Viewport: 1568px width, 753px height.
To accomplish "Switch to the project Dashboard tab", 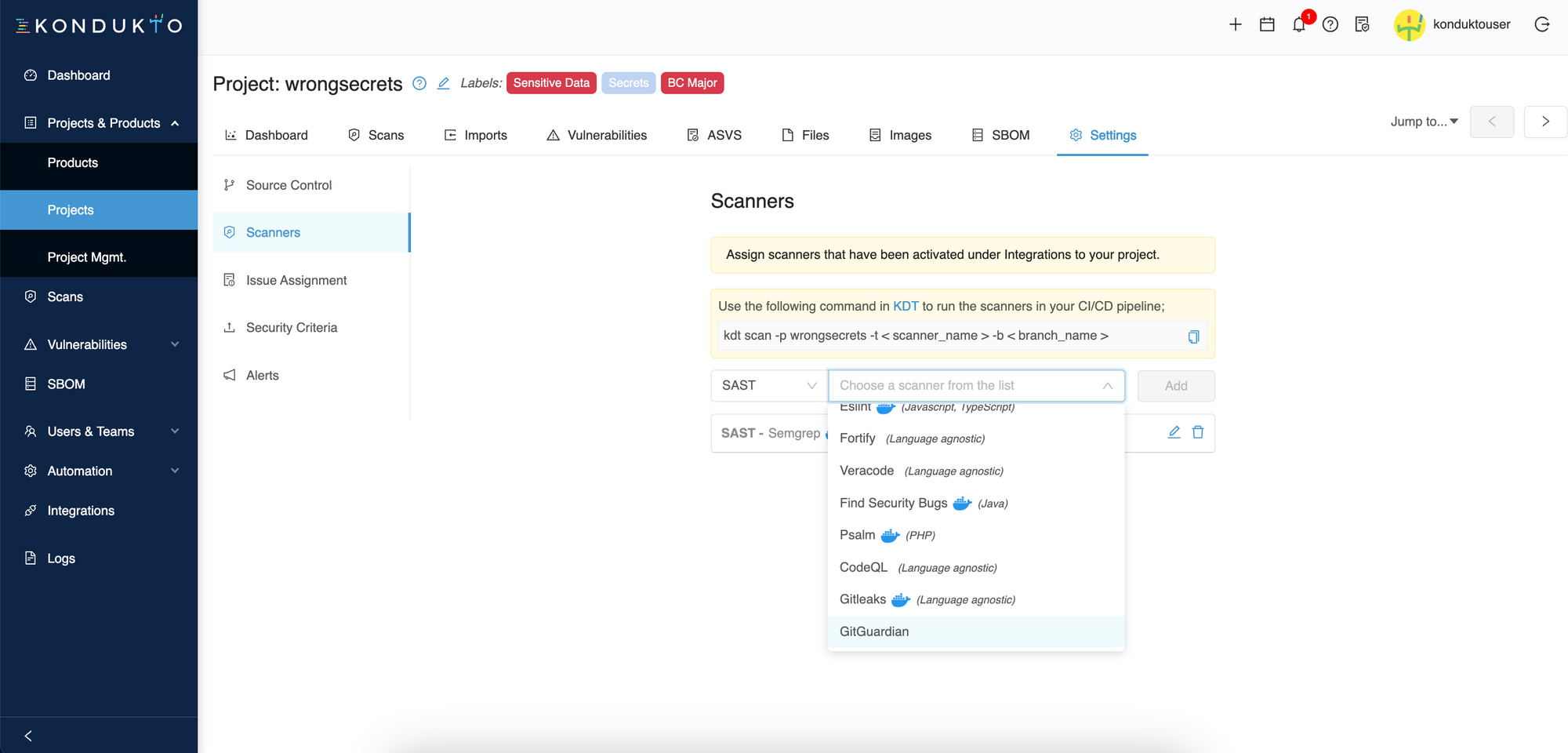I will 266,135.
